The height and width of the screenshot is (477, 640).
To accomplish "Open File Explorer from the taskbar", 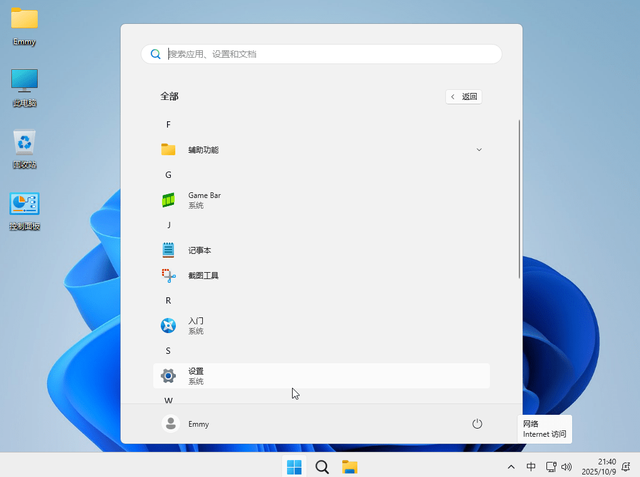I will [x=350, y=467].
